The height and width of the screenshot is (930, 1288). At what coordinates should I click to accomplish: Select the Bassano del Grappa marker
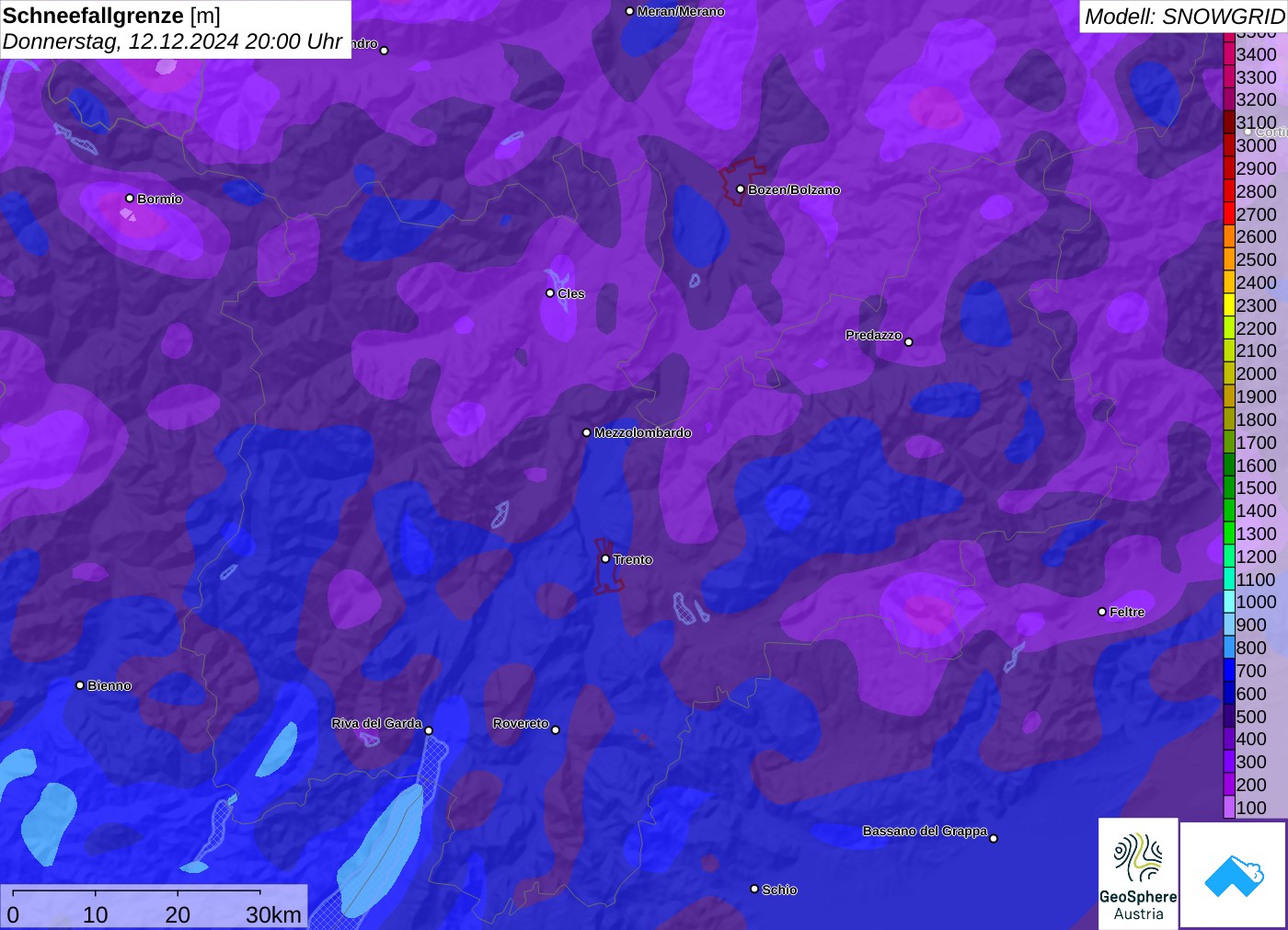(994, 838)
